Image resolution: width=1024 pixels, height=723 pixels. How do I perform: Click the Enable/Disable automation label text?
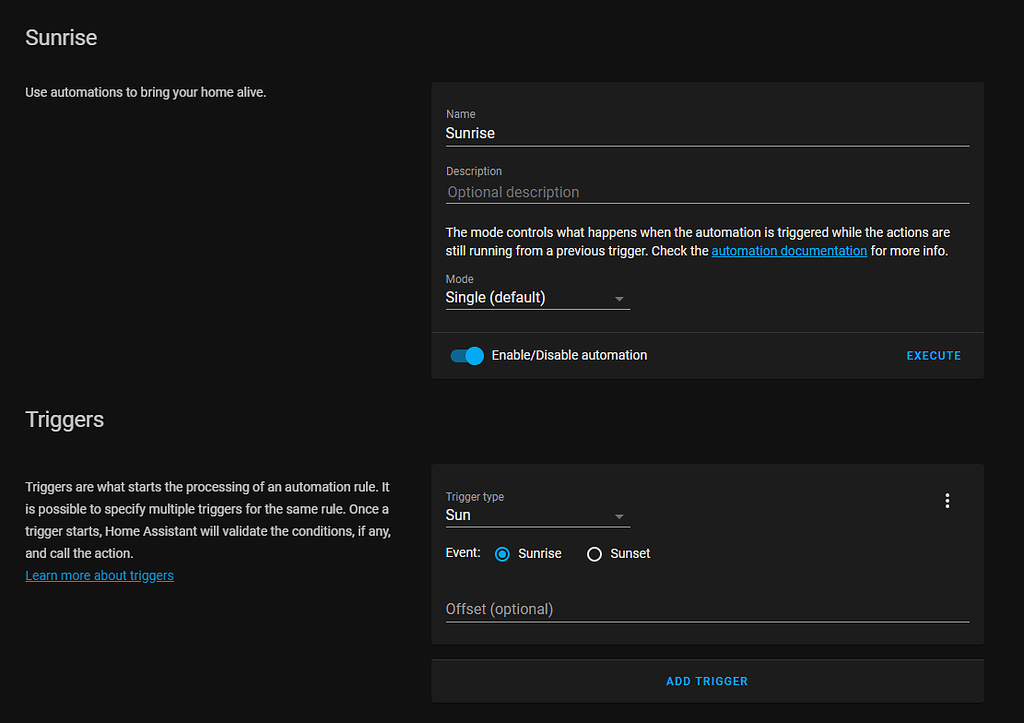(569, 356)
